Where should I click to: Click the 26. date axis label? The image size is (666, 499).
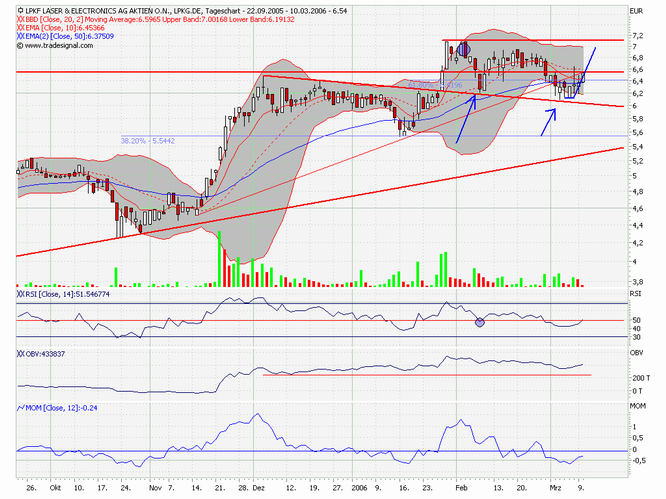31,488
